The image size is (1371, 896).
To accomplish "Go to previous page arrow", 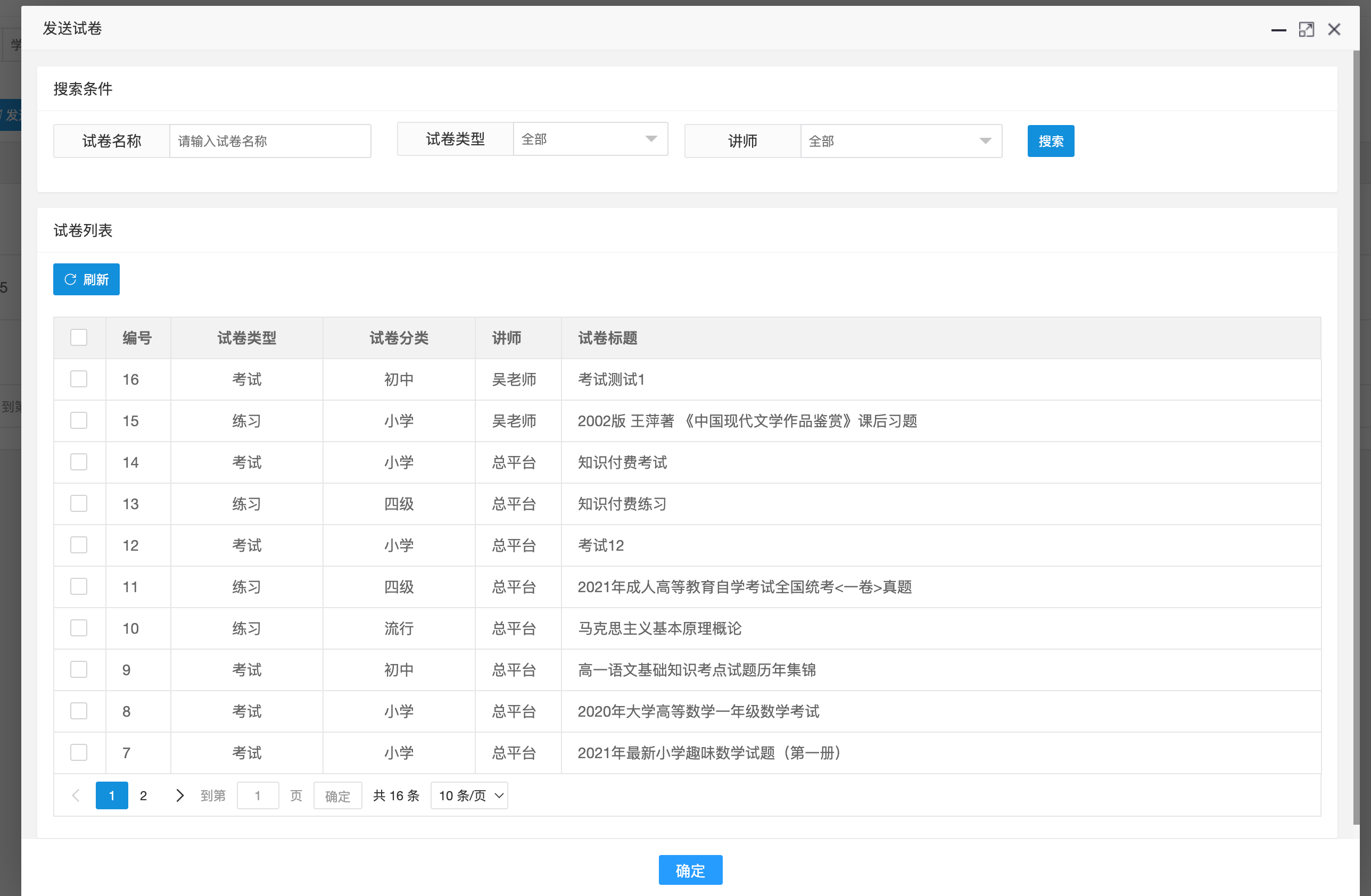I will coord(76,795).
